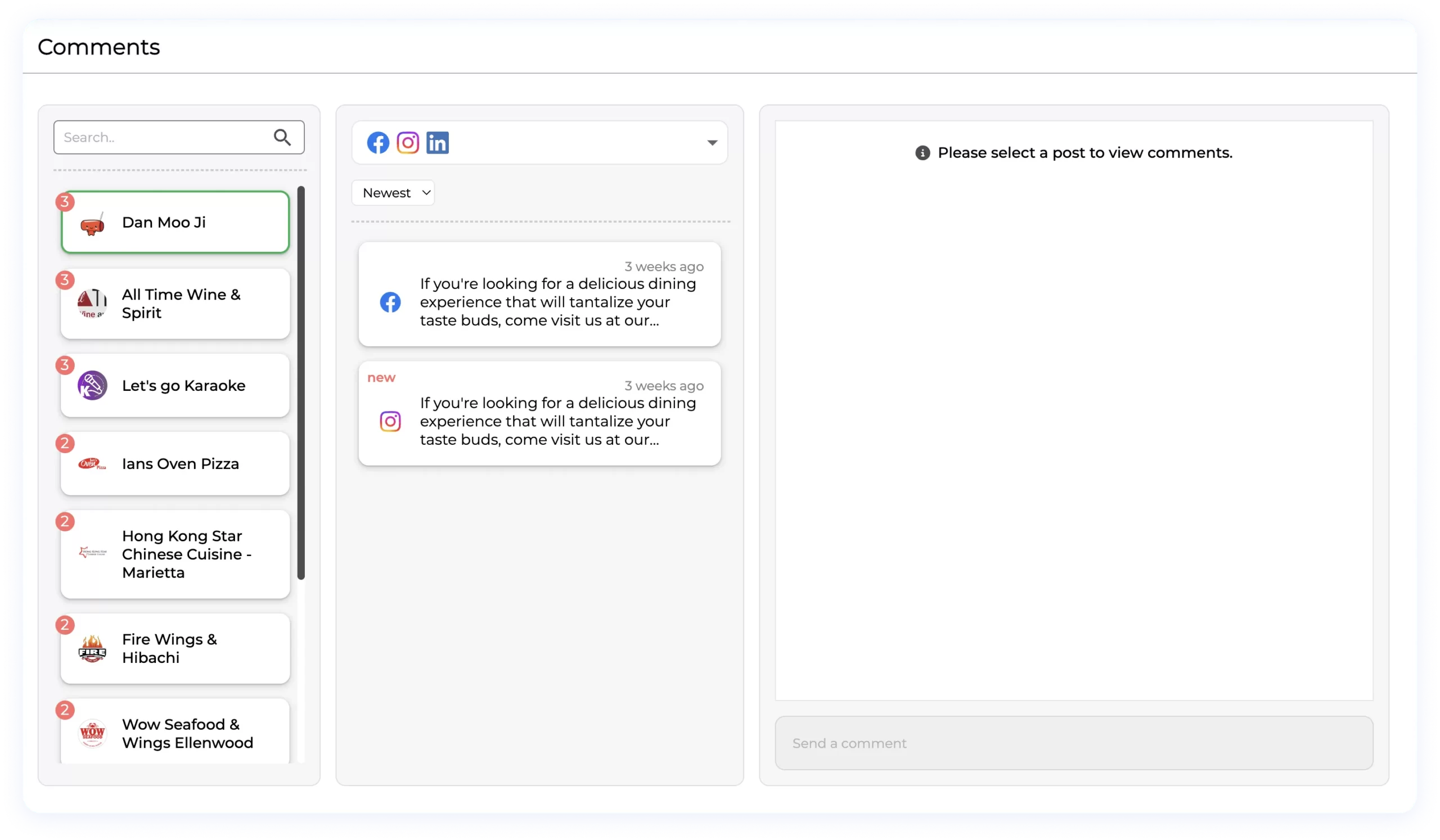This screenshot has height=840, width=1440.
Task: Choose Wow Seafood & Wings Ellenwood
Action: pyautogui.click(x=187, y=733)
